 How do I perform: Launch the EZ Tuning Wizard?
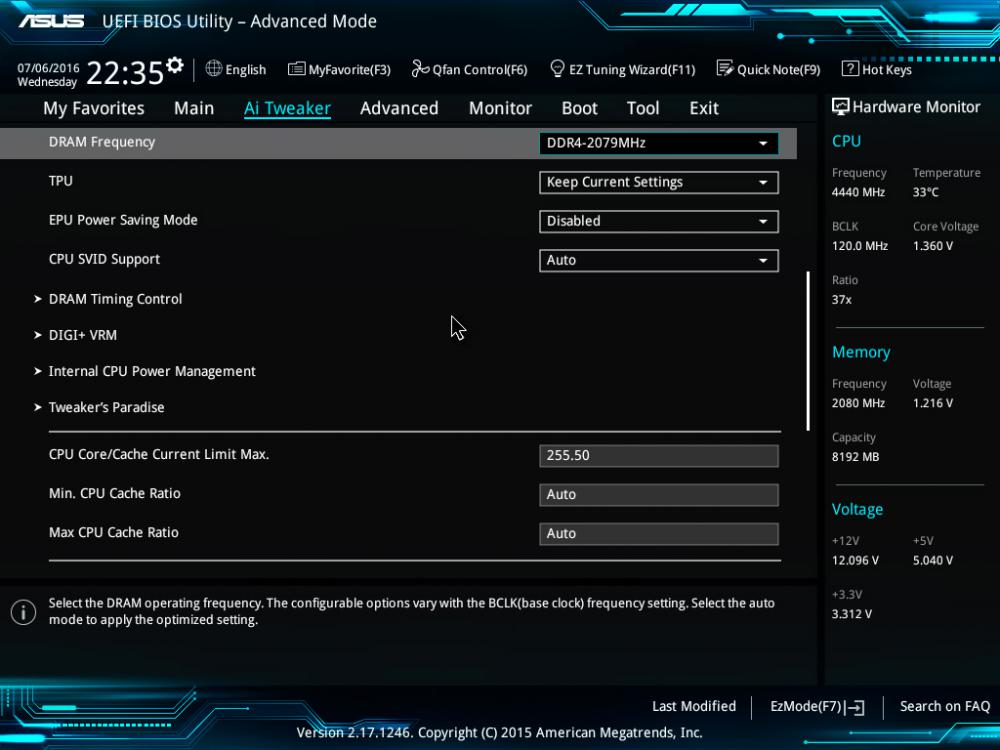pyautogui.click(x=622, y=70)
